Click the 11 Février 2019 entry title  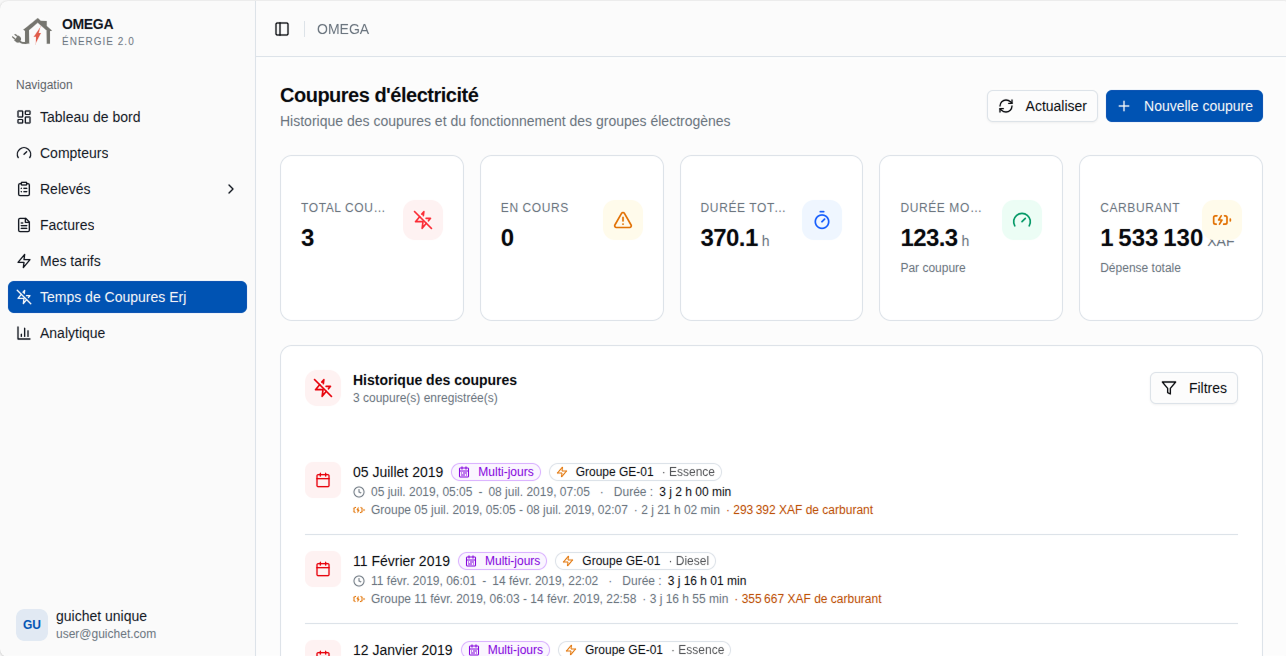(x=402, y=561)
